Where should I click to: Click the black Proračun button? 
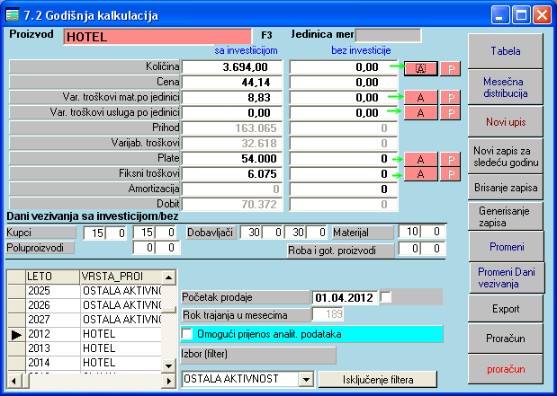(505, 338)
